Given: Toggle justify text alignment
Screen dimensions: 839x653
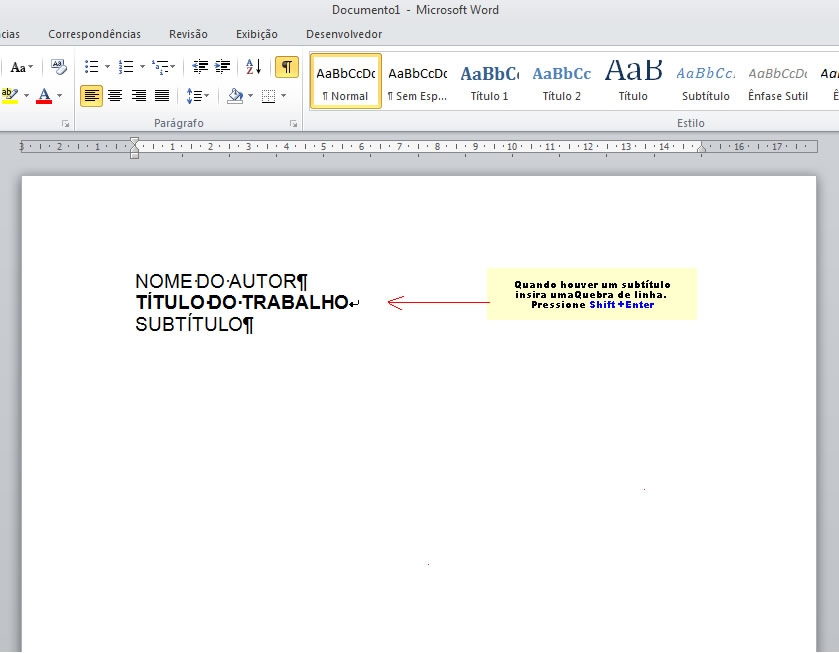Looking at the screenshot, I should coord(162,96).
